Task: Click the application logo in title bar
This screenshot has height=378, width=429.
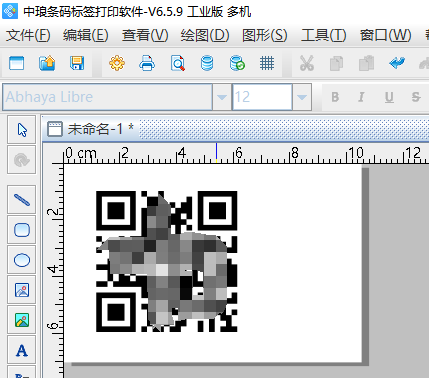Action: (x=10, y=10)
